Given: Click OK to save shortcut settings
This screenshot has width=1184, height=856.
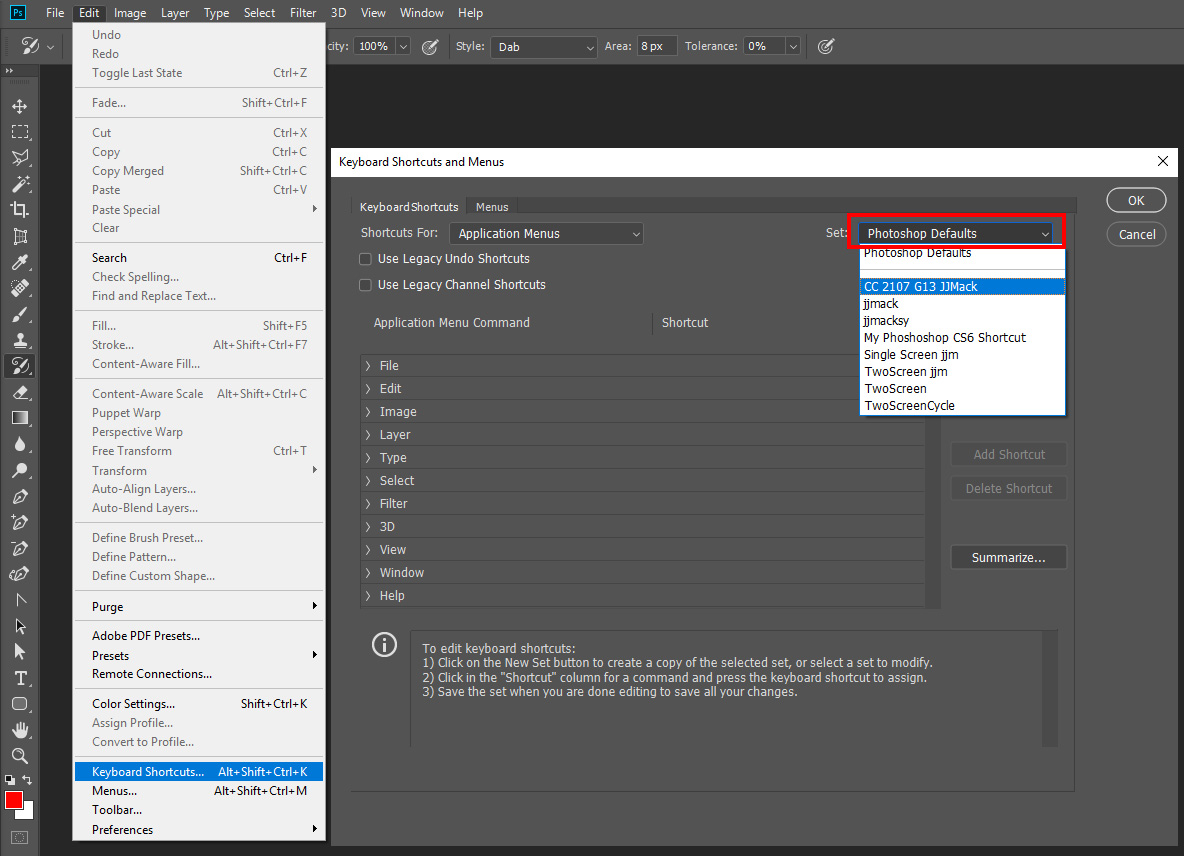Looking at the screenshot, I should tap(1136, 199).
